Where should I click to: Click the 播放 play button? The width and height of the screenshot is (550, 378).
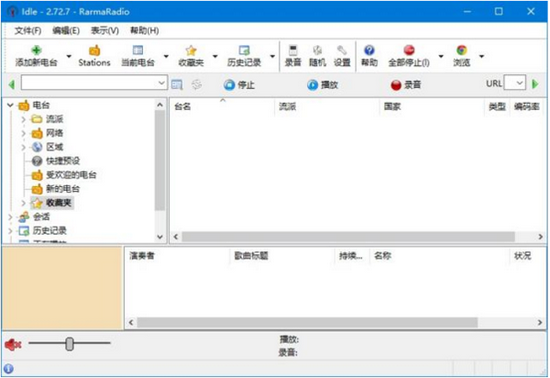pyautogui.click(x=322, y=85)
